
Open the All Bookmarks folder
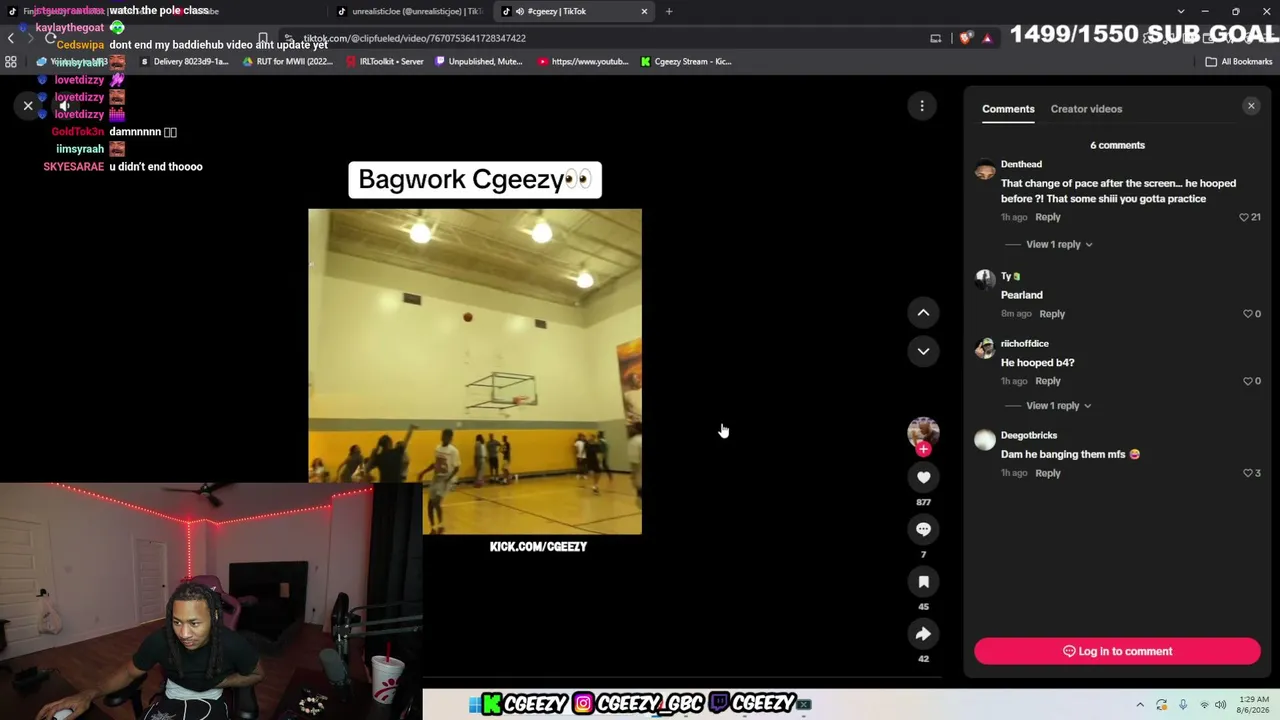pyautogui.click(x=1239, y=61)
